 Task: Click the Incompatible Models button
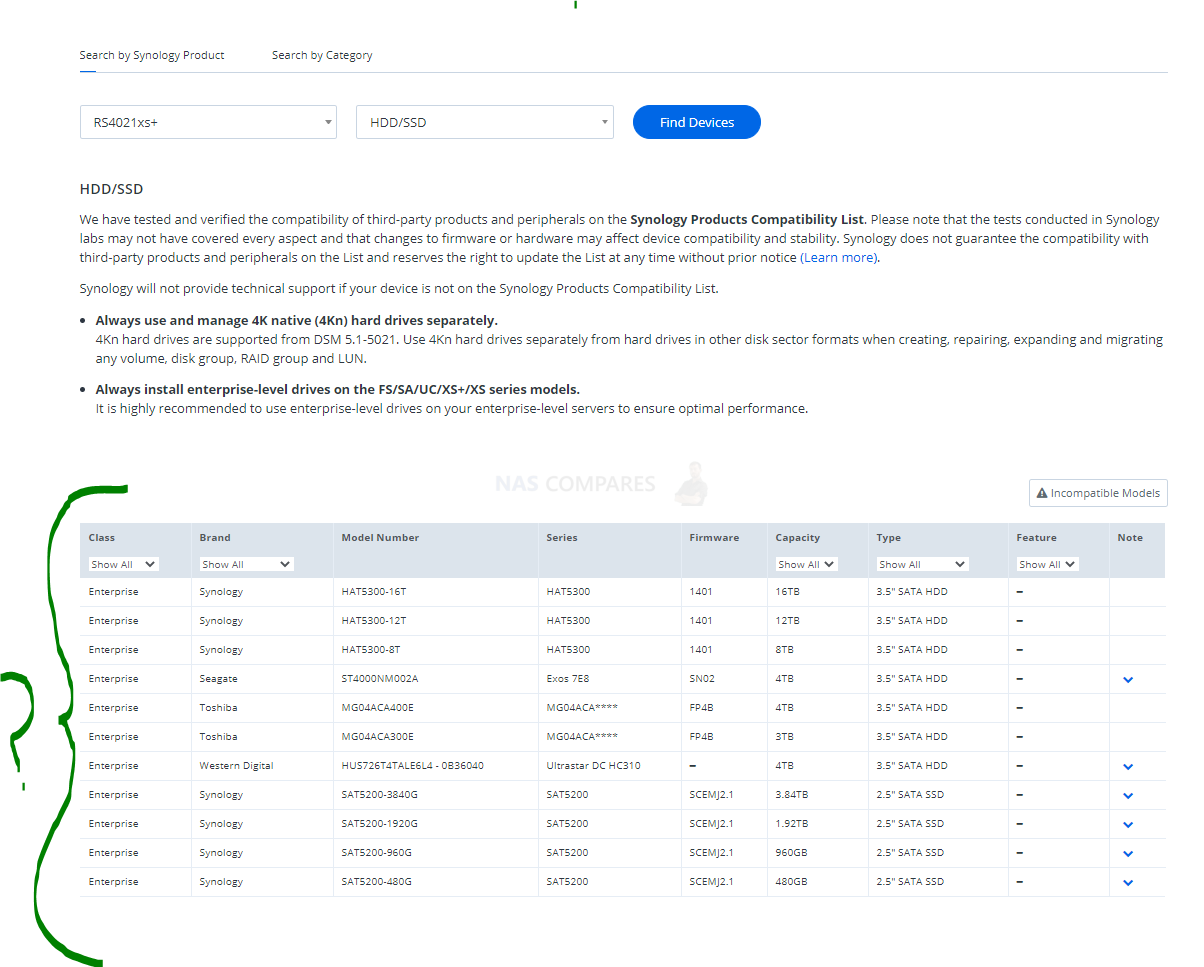pos(1098,493)
